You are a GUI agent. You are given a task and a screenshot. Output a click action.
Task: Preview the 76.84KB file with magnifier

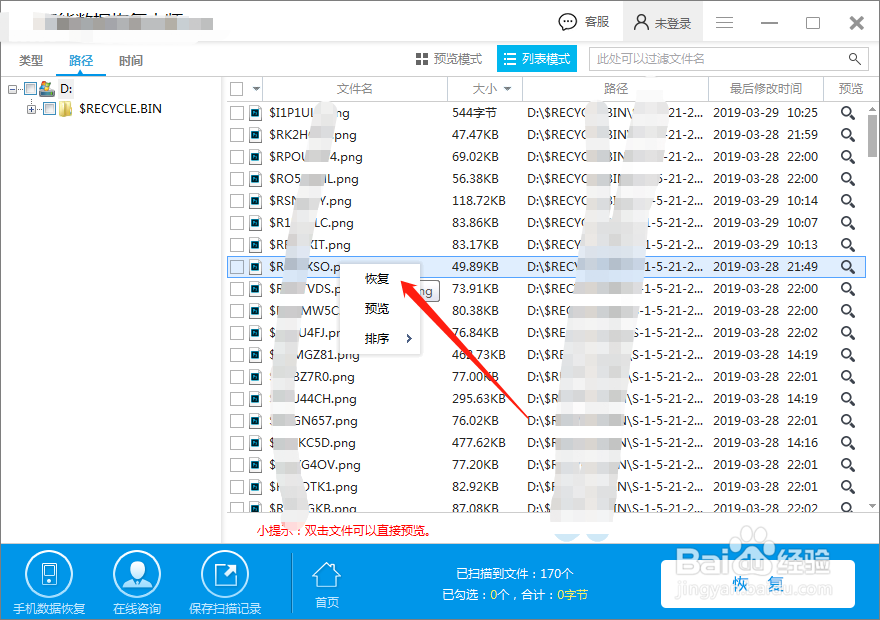click(847, 333)
